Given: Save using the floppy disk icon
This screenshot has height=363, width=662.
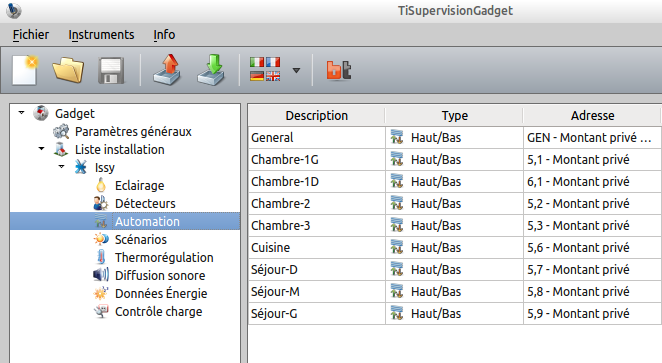Looking at the screenshot, I should [111, 70].
